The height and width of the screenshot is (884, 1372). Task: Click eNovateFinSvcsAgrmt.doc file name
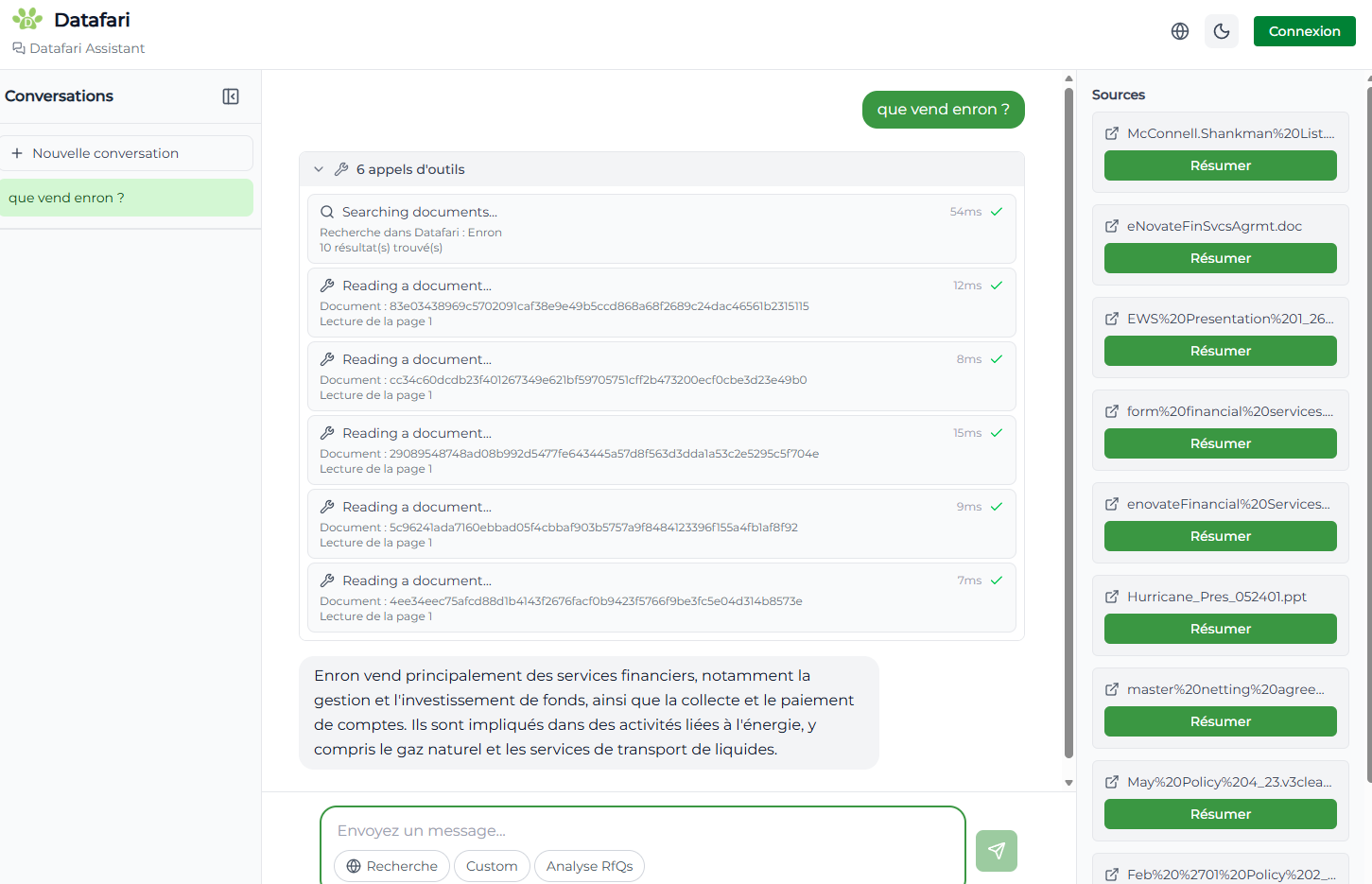pyautogui.click(x=1214, y=226)
